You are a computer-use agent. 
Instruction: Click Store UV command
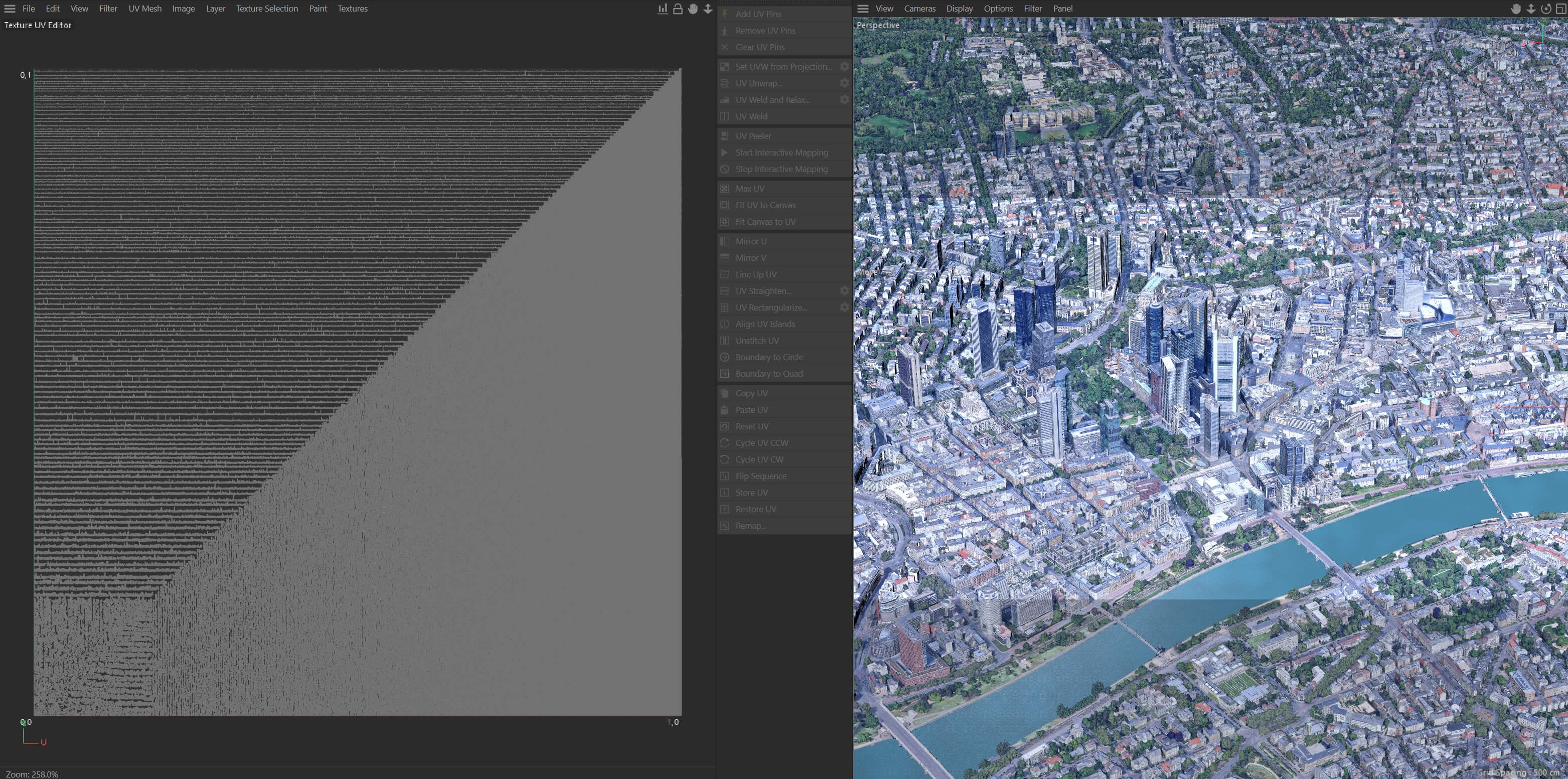[x=784, y=493]
